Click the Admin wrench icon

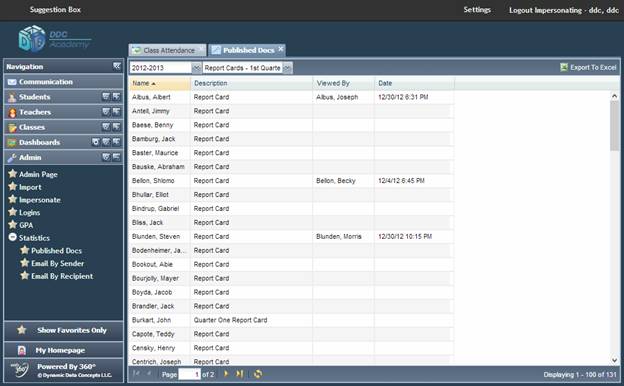pos(12,158)
